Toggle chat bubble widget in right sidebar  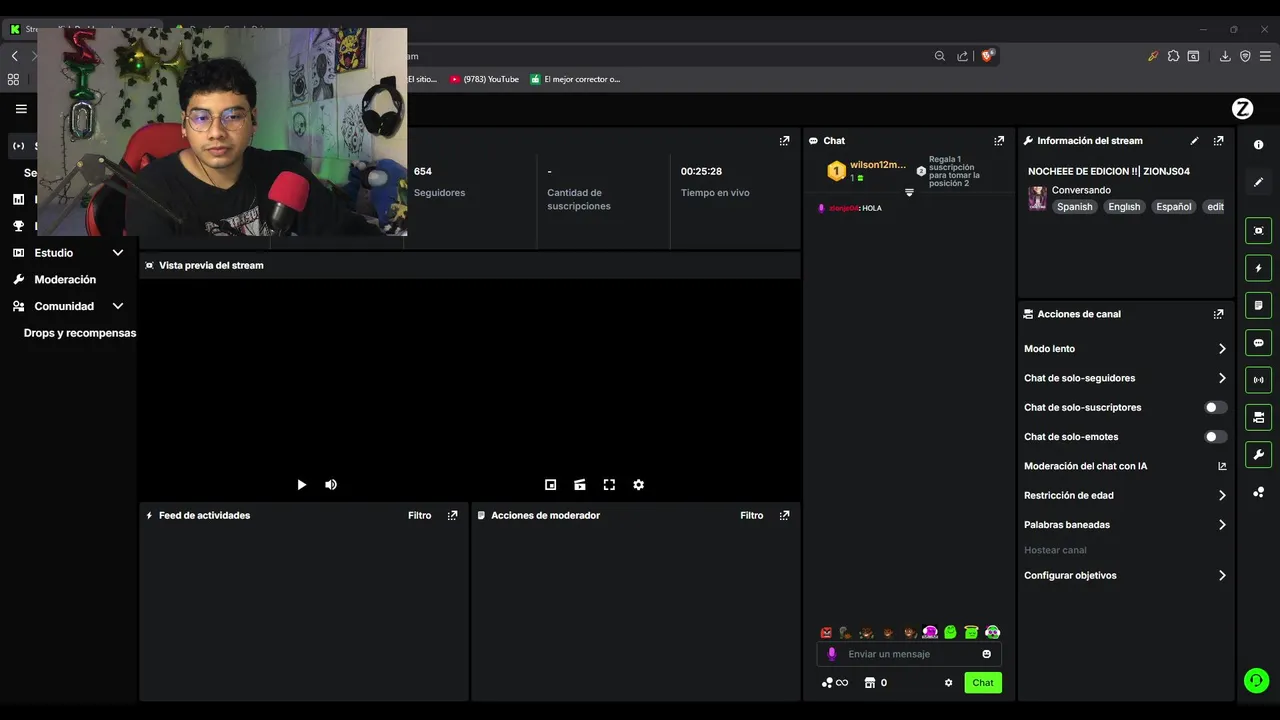1258,343
